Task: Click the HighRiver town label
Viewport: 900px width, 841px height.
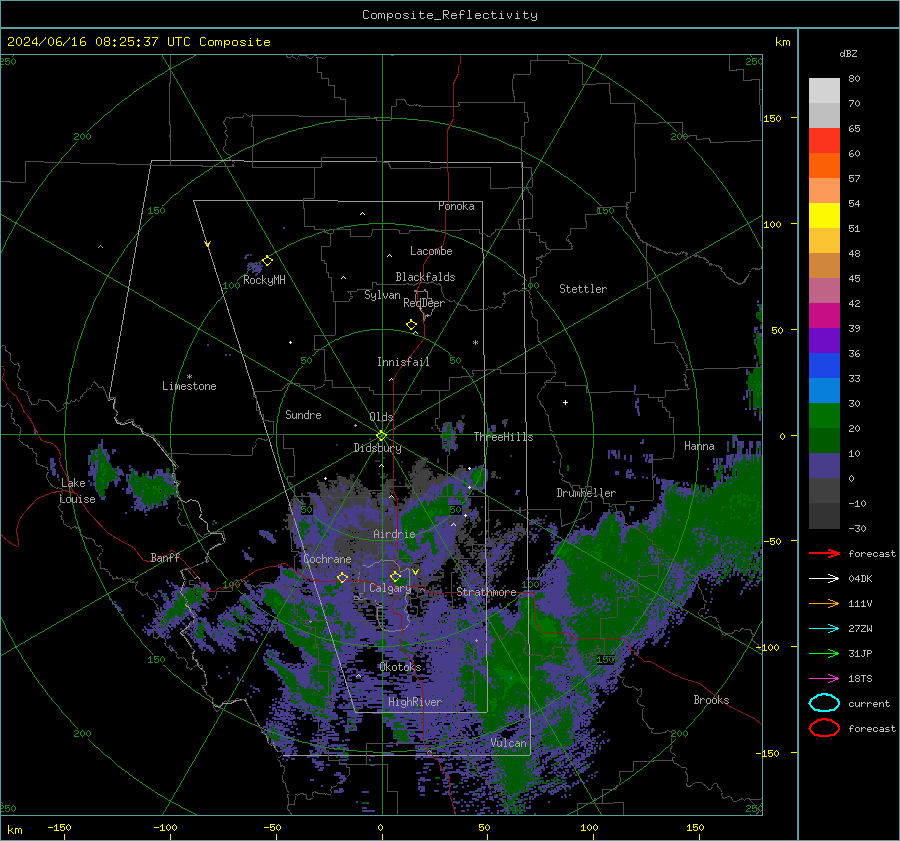Action: [x=414, y=702]
